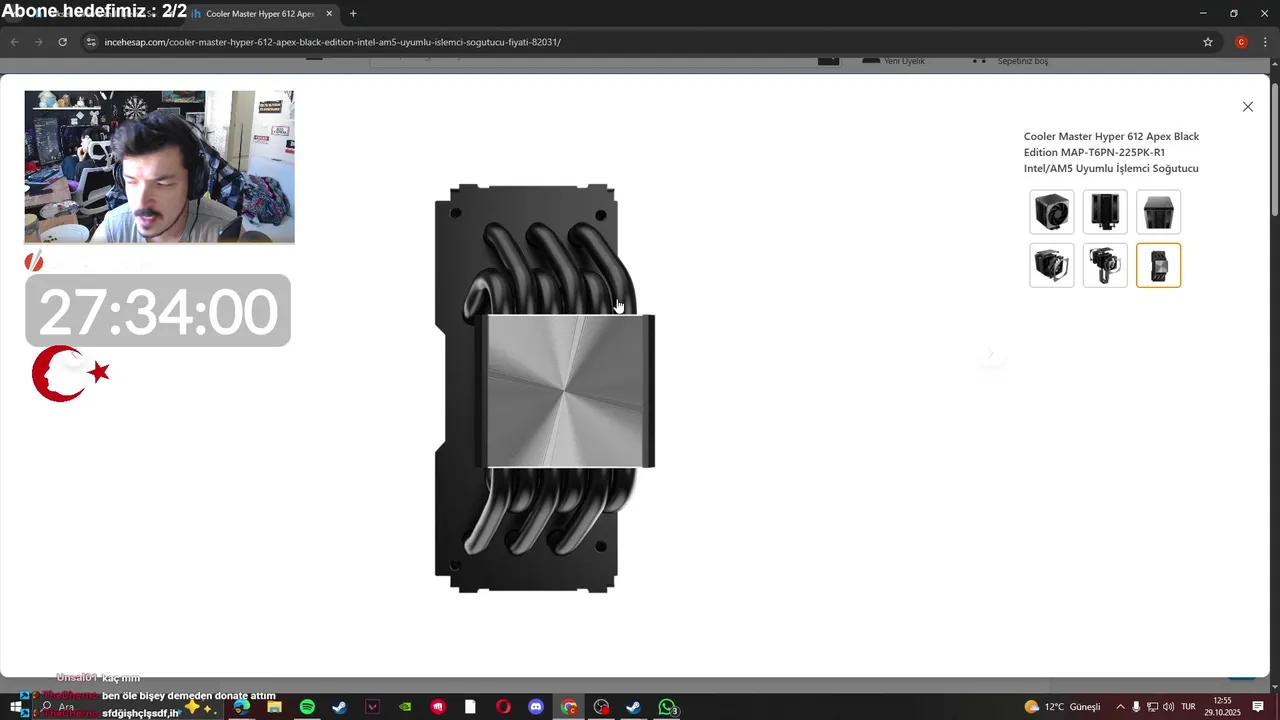Open the volume control speaker icon
The image size is (1280, 720).
coord(1168,707)
